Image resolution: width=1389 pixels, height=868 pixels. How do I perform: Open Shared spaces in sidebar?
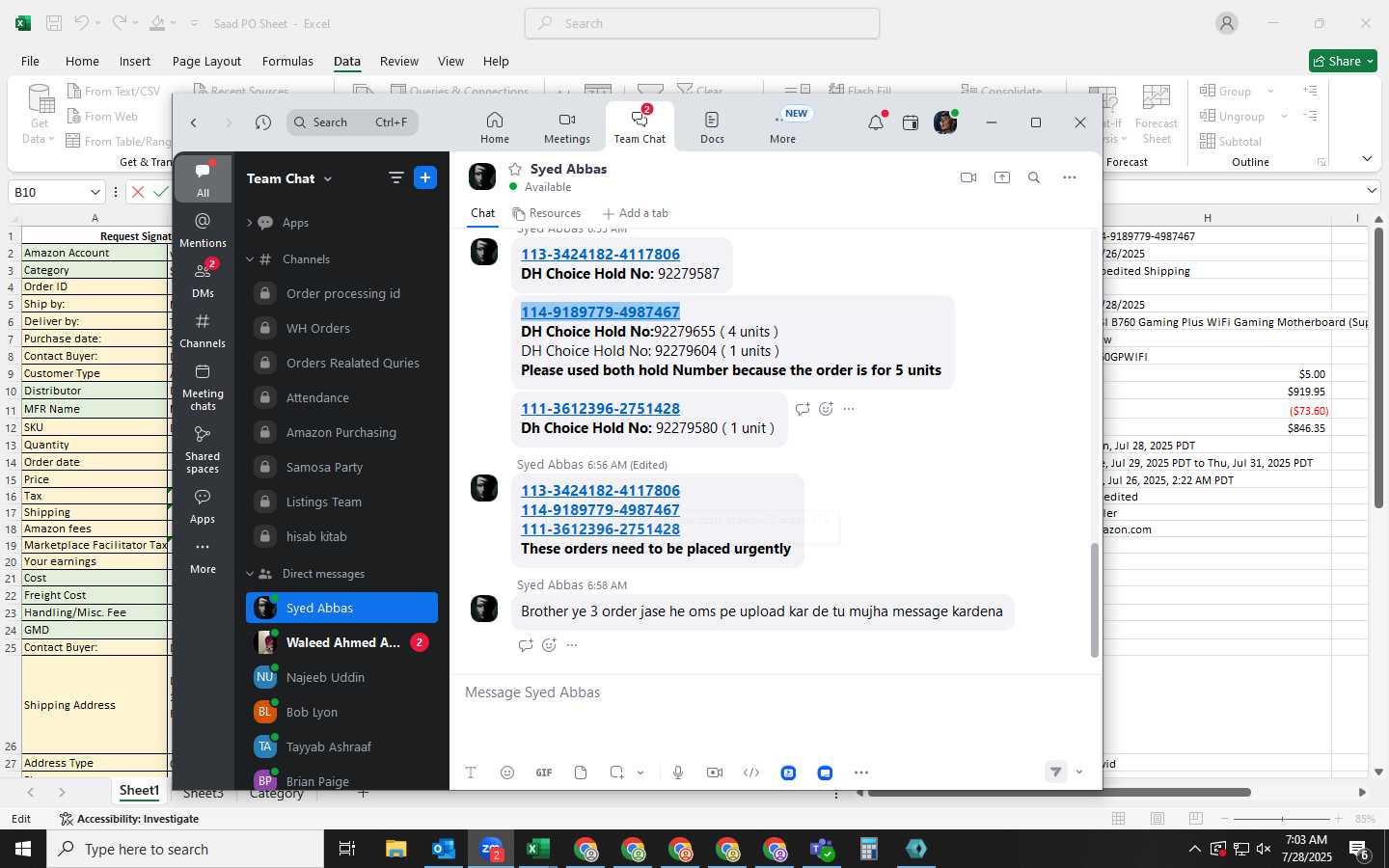[x=203, y=449]
